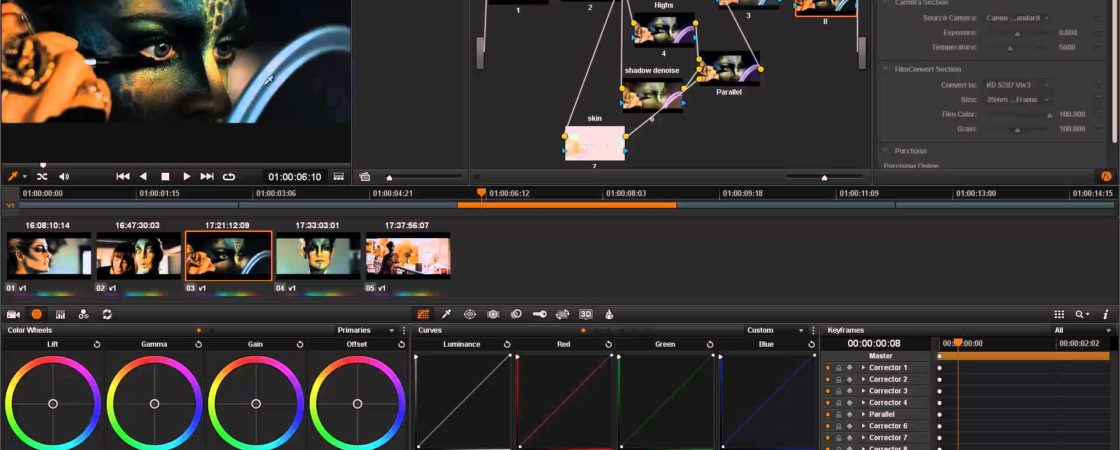This screenshot has width=1120, height=450.
Task: Select the eyedropper qualifier picker tool in viewer
Action: pos(13,176)
